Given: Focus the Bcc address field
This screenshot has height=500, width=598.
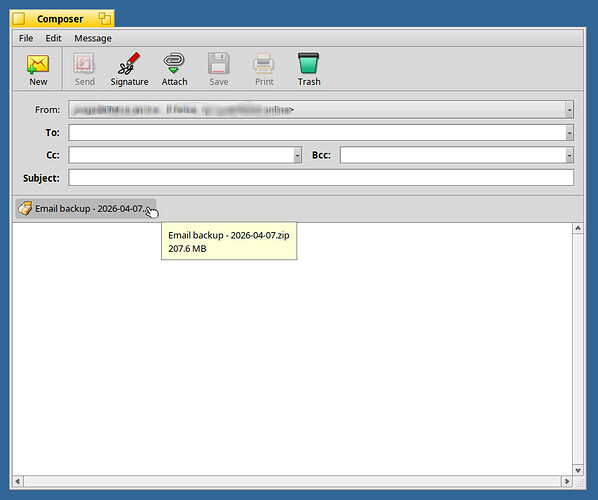Looking at the screenshot, I should click(453, 155).
